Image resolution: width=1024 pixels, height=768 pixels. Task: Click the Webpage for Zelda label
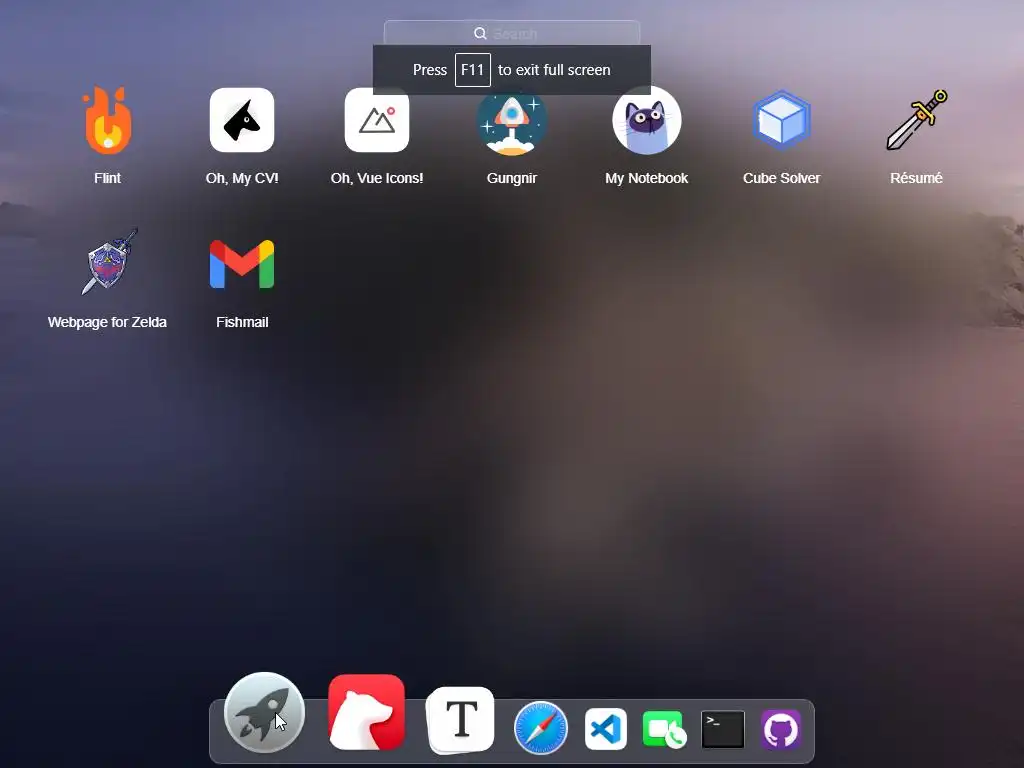(x=108, y=322)
